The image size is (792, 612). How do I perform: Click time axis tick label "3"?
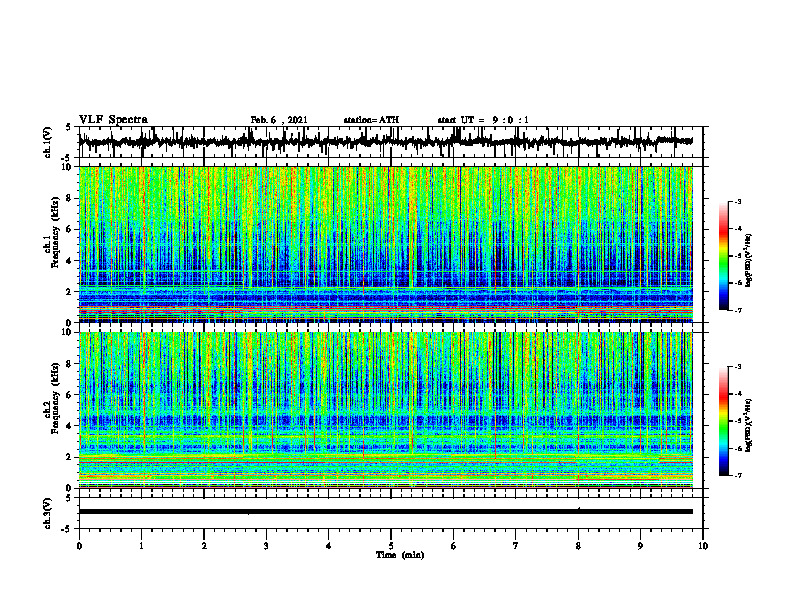[x=266, y=546]
